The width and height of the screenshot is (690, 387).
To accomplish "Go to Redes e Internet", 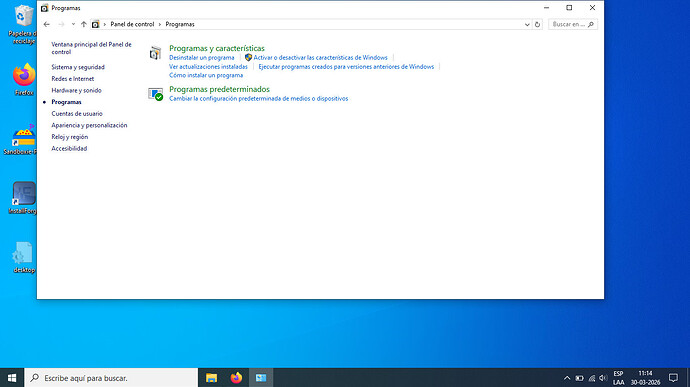I will 73,79.
